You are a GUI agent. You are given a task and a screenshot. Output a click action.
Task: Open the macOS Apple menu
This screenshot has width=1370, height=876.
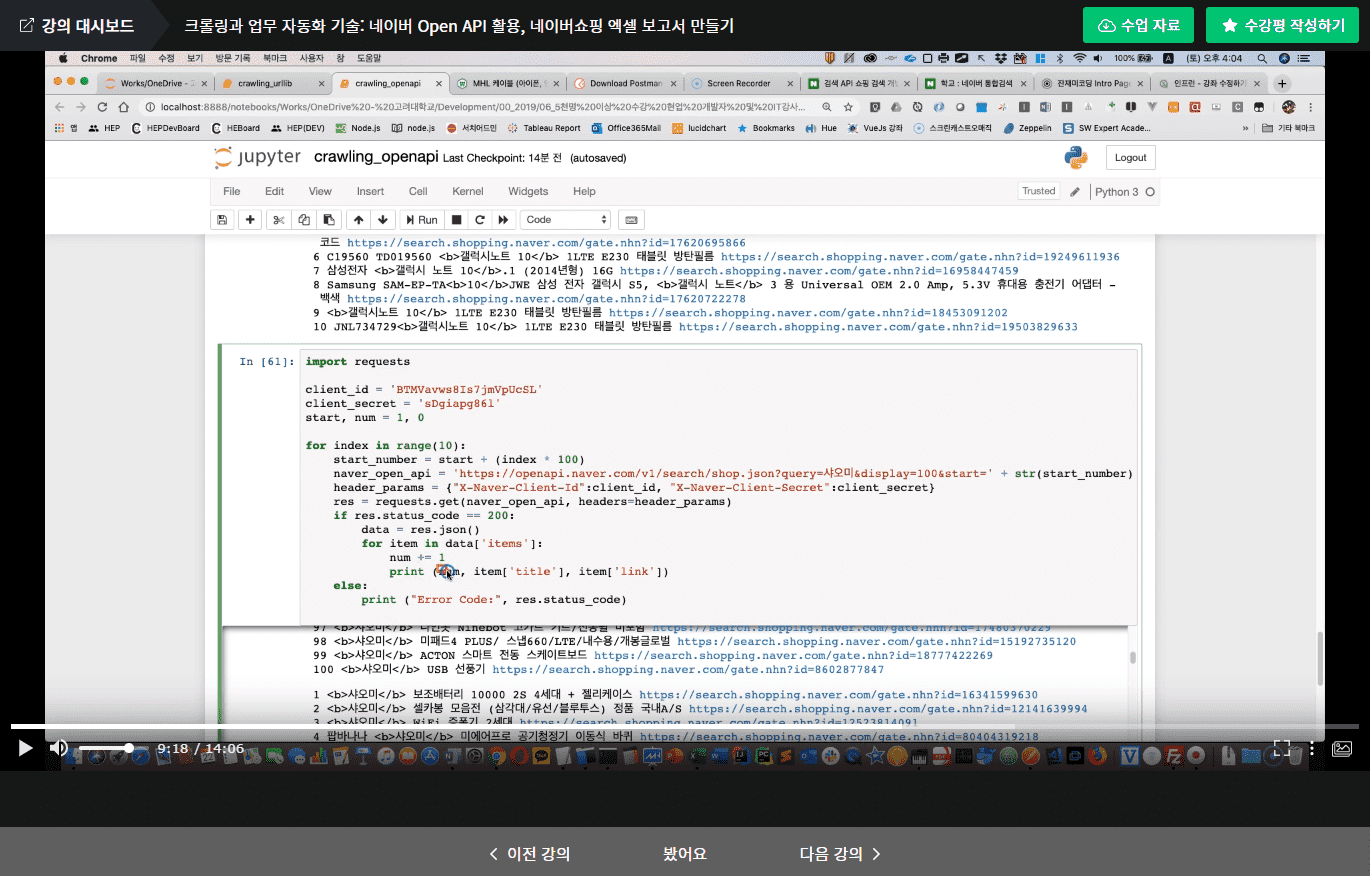(x=63, y=58)
